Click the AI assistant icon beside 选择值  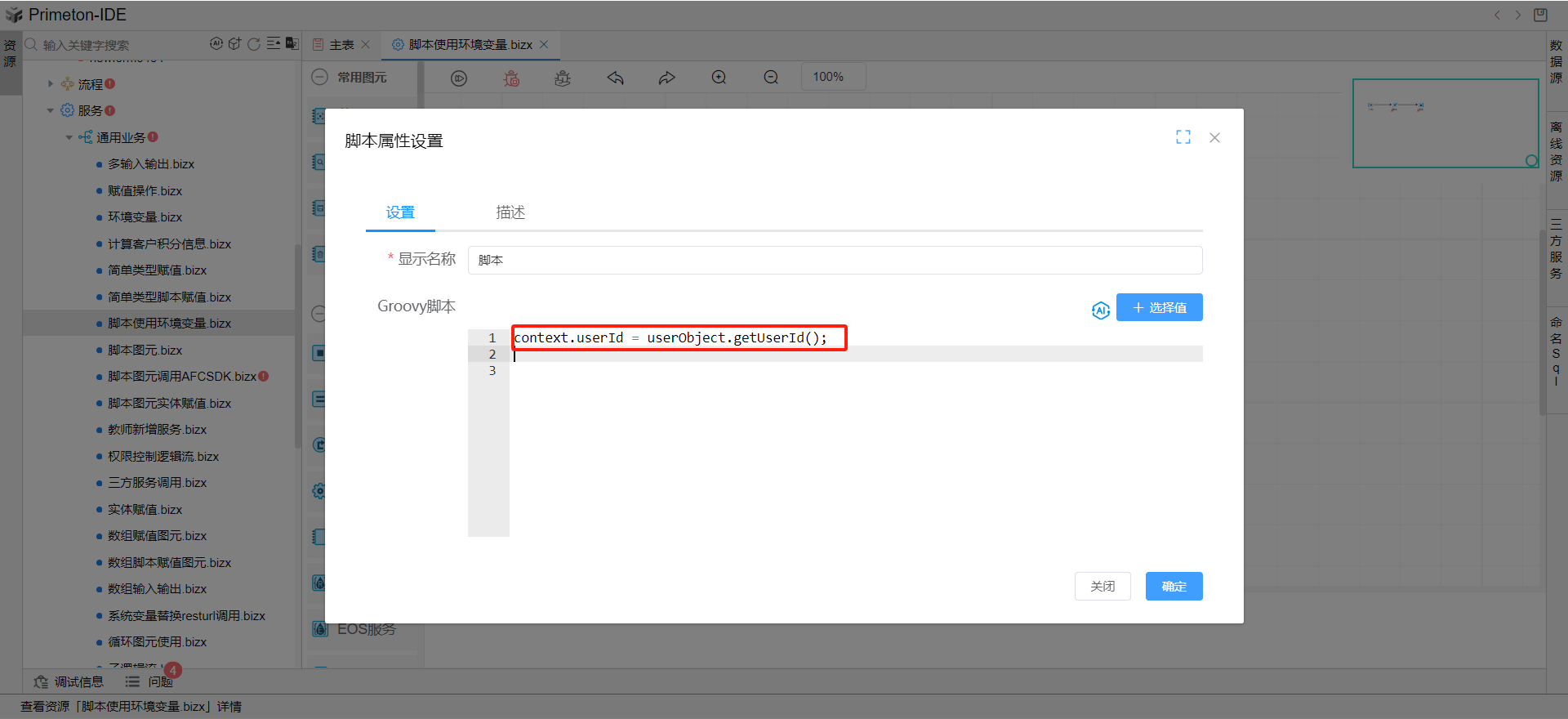(x=1100, y=310)
